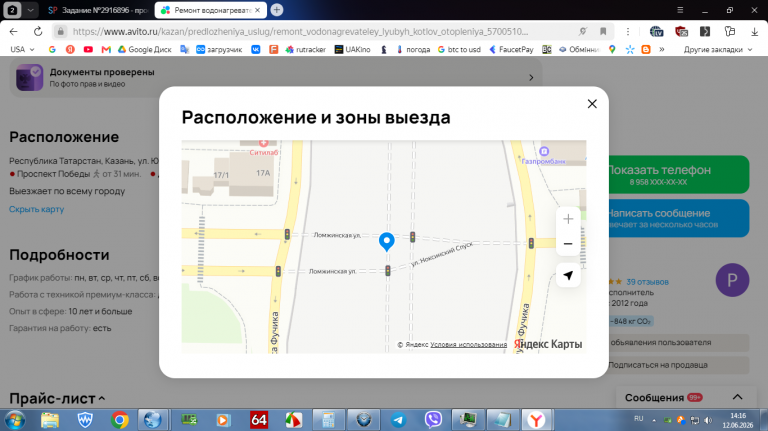Click the Газпромбанк marker on the map
The height and width of the screenshot is (431, 768).
coord(543,156)
